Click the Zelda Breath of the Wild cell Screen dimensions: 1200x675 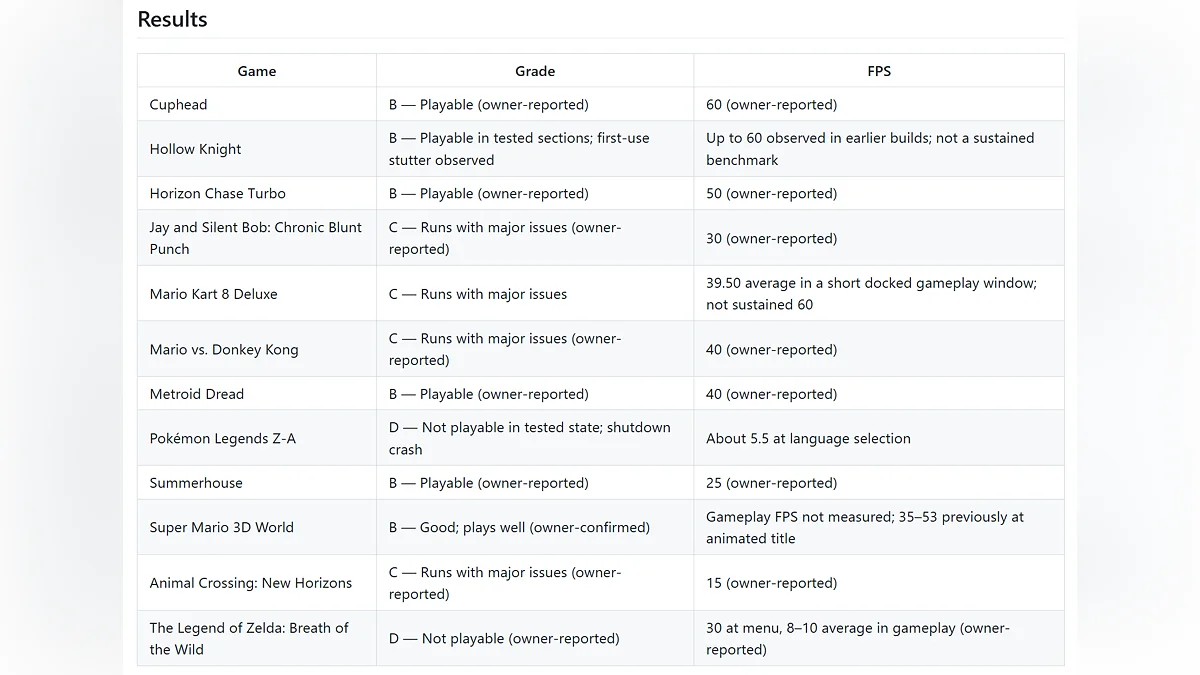coord(257,638)
